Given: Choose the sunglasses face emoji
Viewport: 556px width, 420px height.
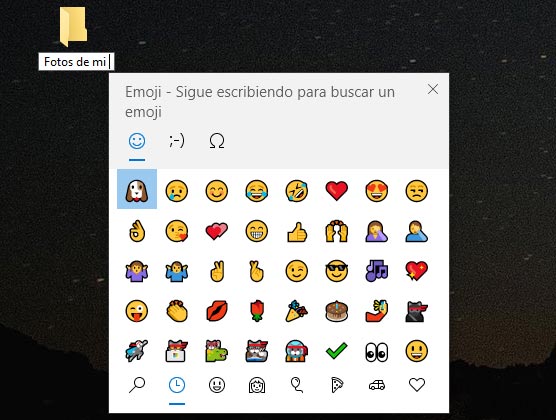Looking at the screenshot, I should pyautogui.click(x=337, y=271).
